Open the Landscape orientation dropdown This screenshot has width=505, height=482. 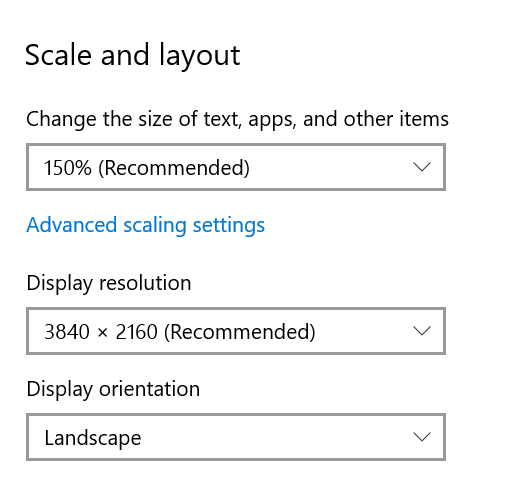point(236,437)
